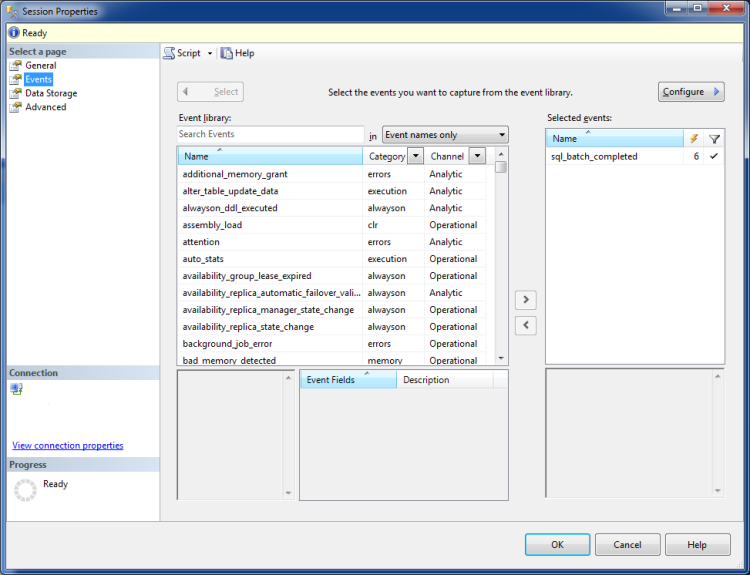Viewport: 750px width, 575px height.
Task: Click the lightning bolt actions column header
Action: tap(694, 139)
